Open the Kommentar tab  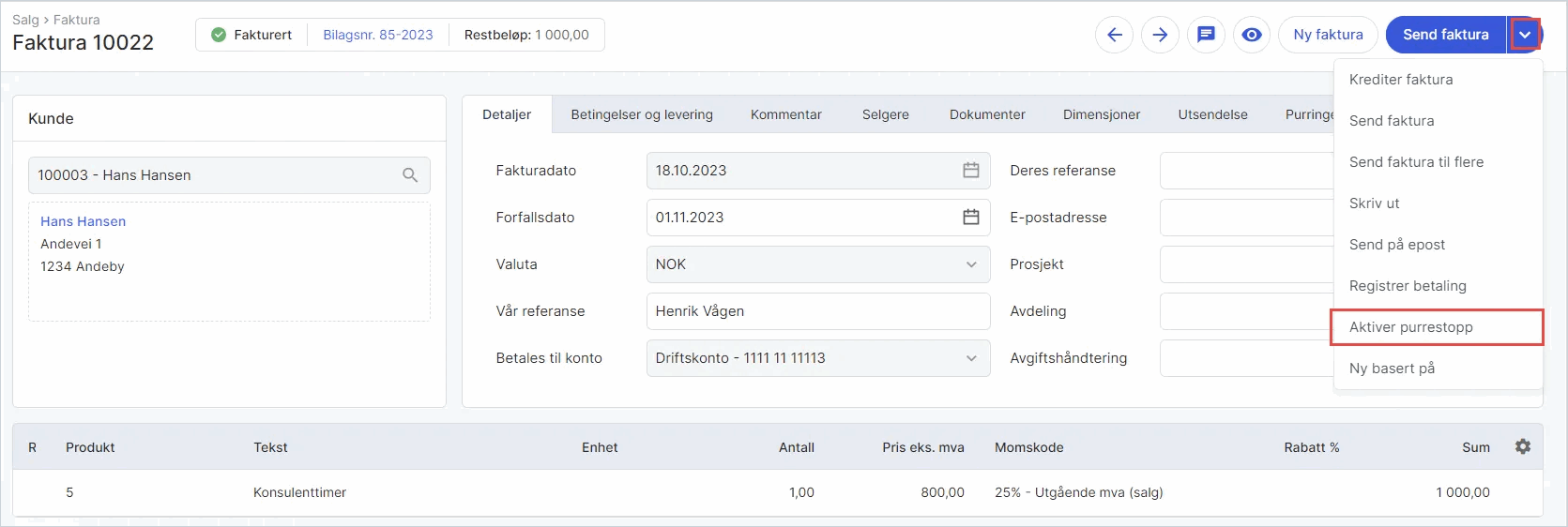pyautogui.click(x=786, y=114)
